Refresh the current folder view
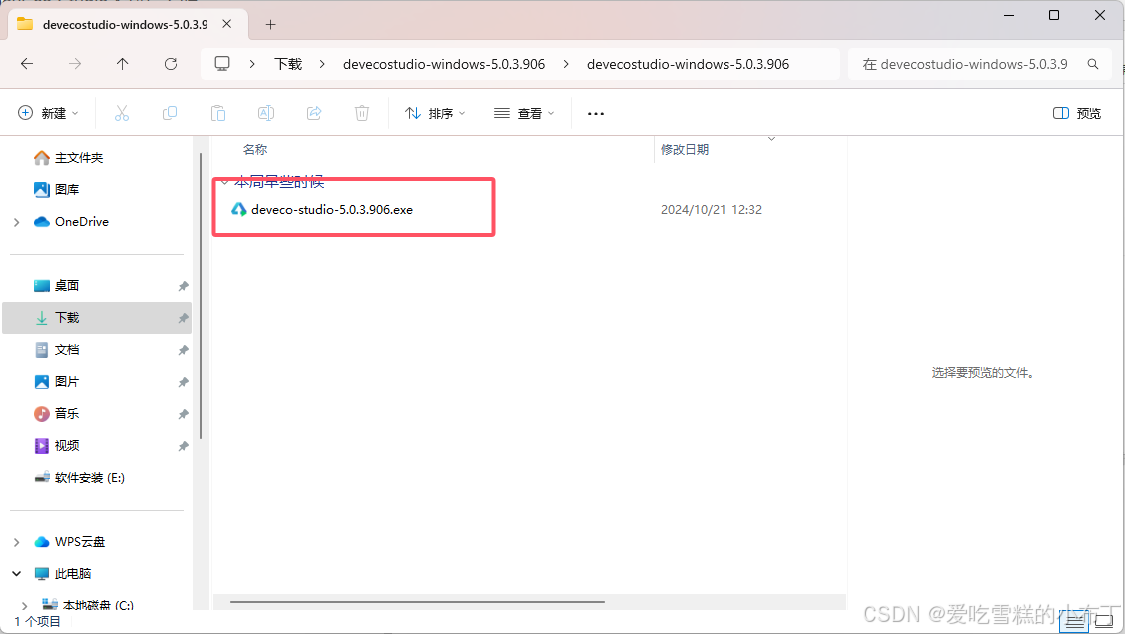The width and height of the screenshot is (1125, 634). (171, 64)
